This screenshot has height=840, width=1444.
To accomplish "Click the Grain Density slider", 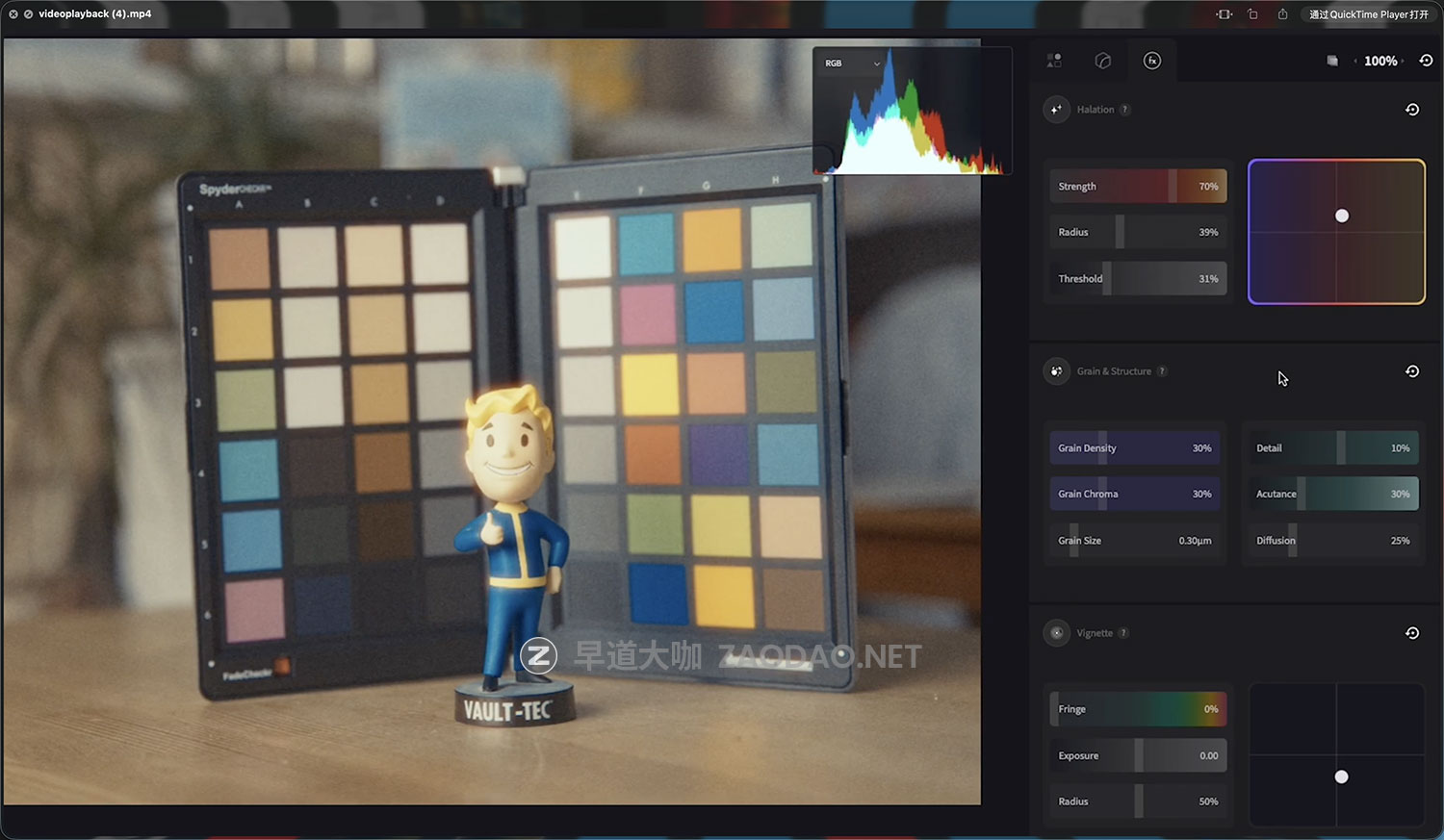I will pos(1135,448).
